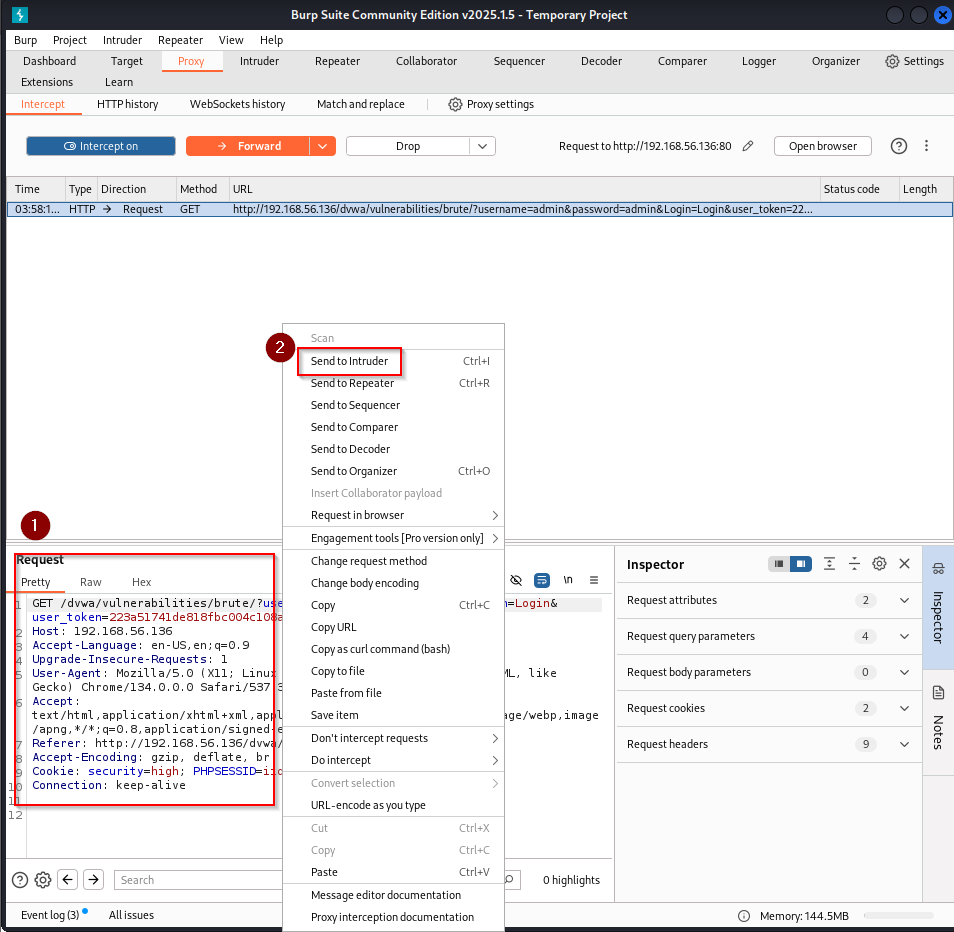Click the Open browser button

point(823,146)
